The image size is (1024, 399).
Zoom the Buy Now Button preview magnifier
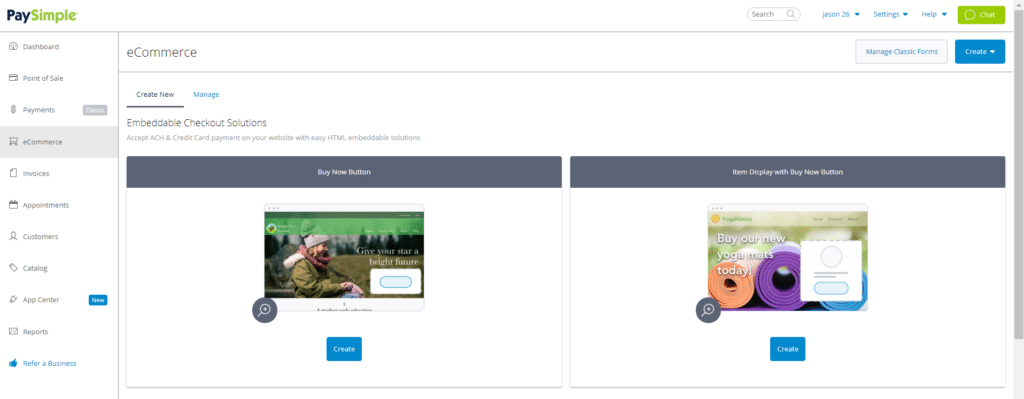tap(264, 310)
